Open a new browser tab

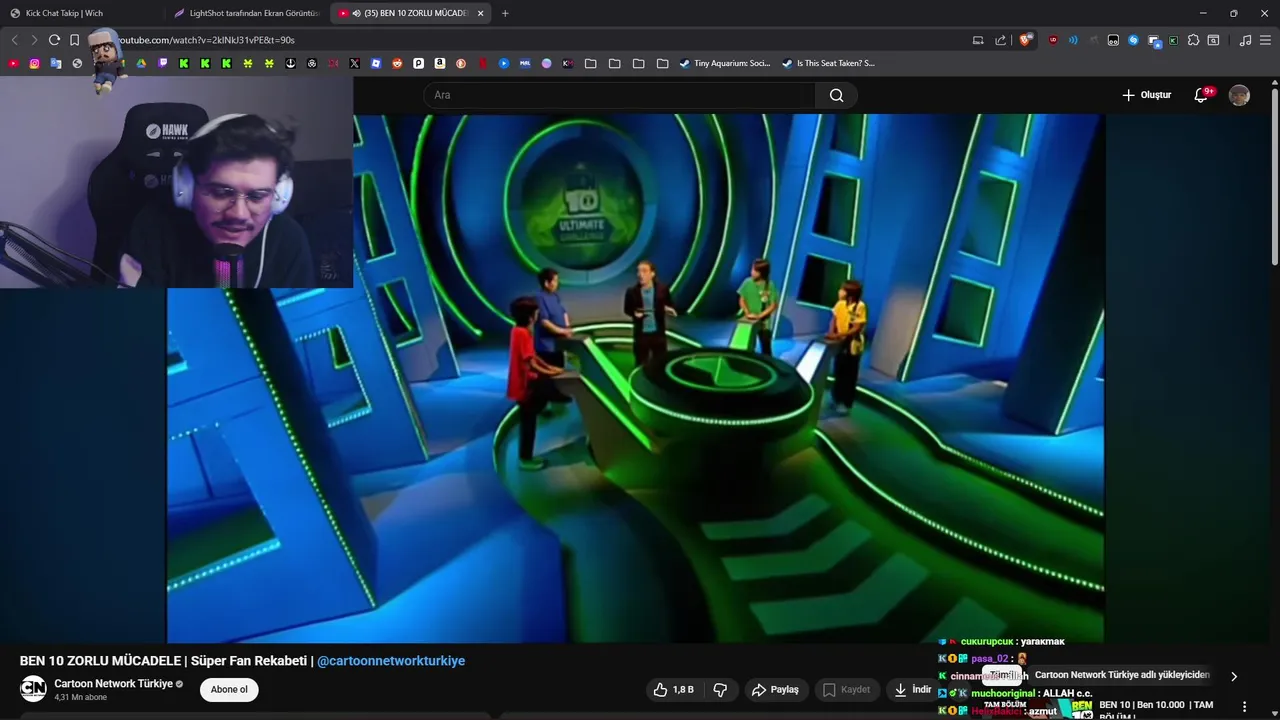pyautogui.click(x=505, y=13)
